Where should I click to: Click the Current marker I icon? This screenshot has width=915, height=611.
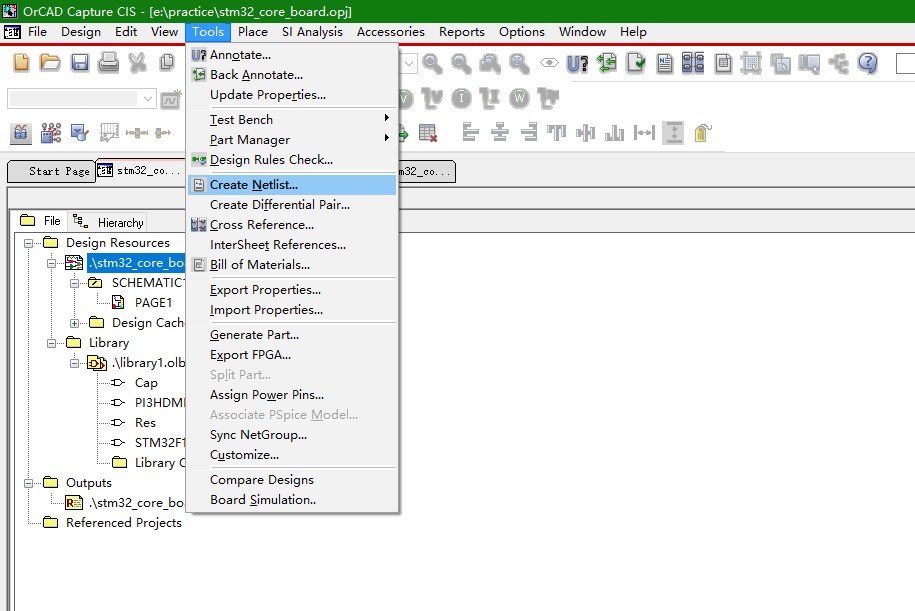(461, 98)
